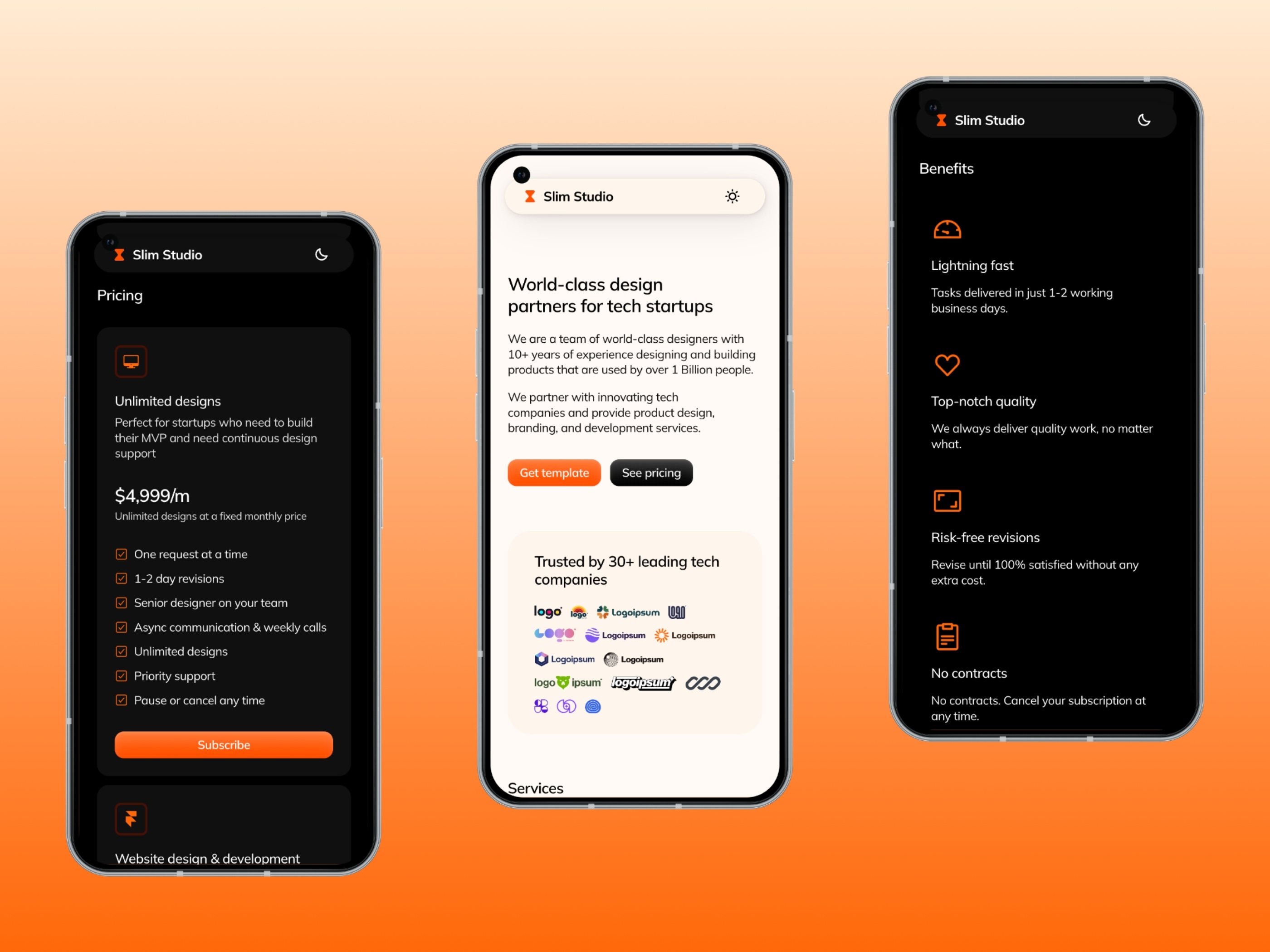The height and width of the screenshot is (952, 1270).
Task: Select the See pricing button
Action: (x=651, y=473)
